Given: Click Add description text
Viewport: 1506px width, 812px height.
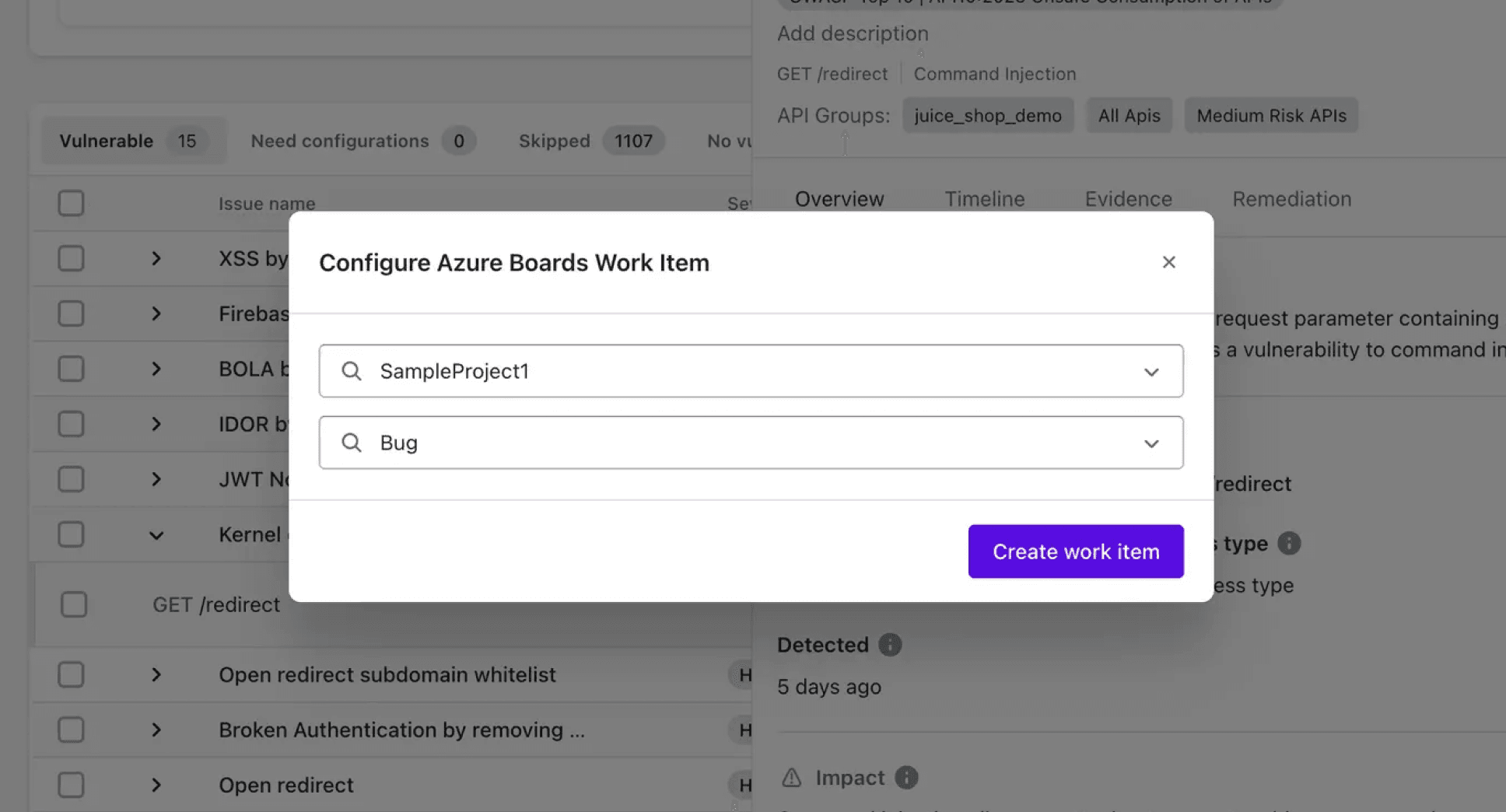Looking at the screenshot, I should [x=853, y=33].
